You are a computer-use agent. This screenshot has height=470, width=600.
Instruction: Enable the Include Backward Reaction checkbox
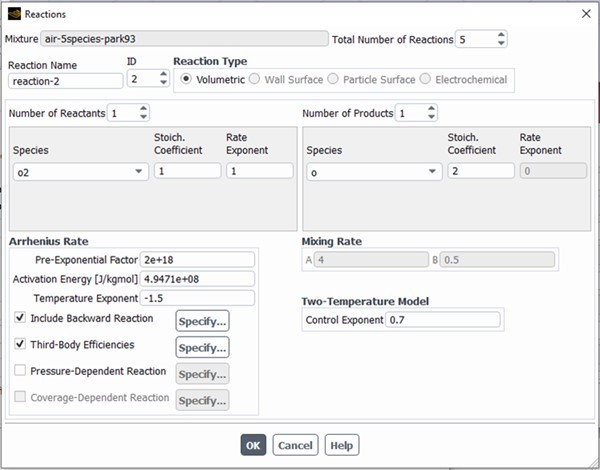point(21,318)
